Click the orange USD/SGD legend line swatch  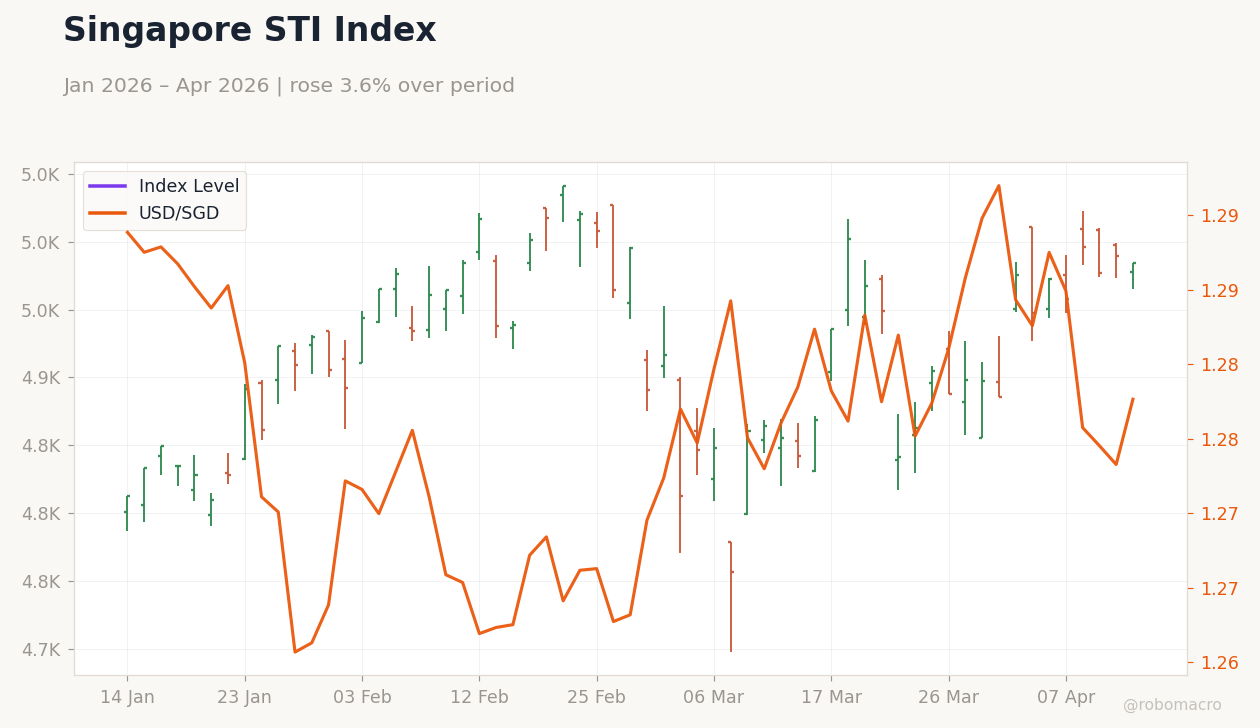click(x=107, y=213)
